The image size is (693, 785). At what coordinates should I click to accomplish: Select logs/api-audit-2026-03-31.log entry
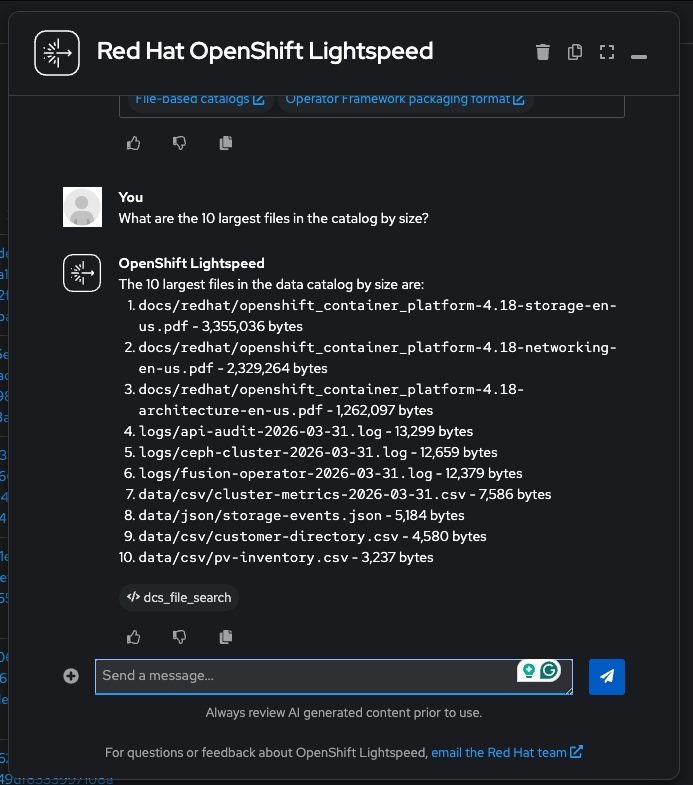(x=305, y=431)
